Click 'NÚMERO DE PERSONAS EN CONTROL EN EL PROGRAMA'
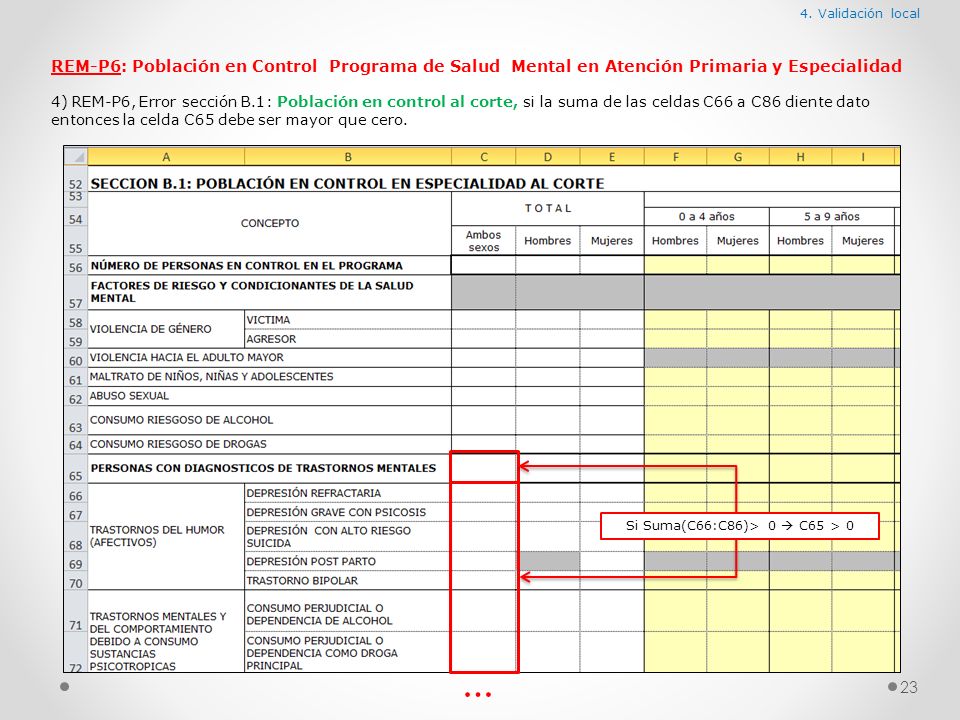Image resolution: width=960 pixels, height=720 pixels. click(269, 266)
